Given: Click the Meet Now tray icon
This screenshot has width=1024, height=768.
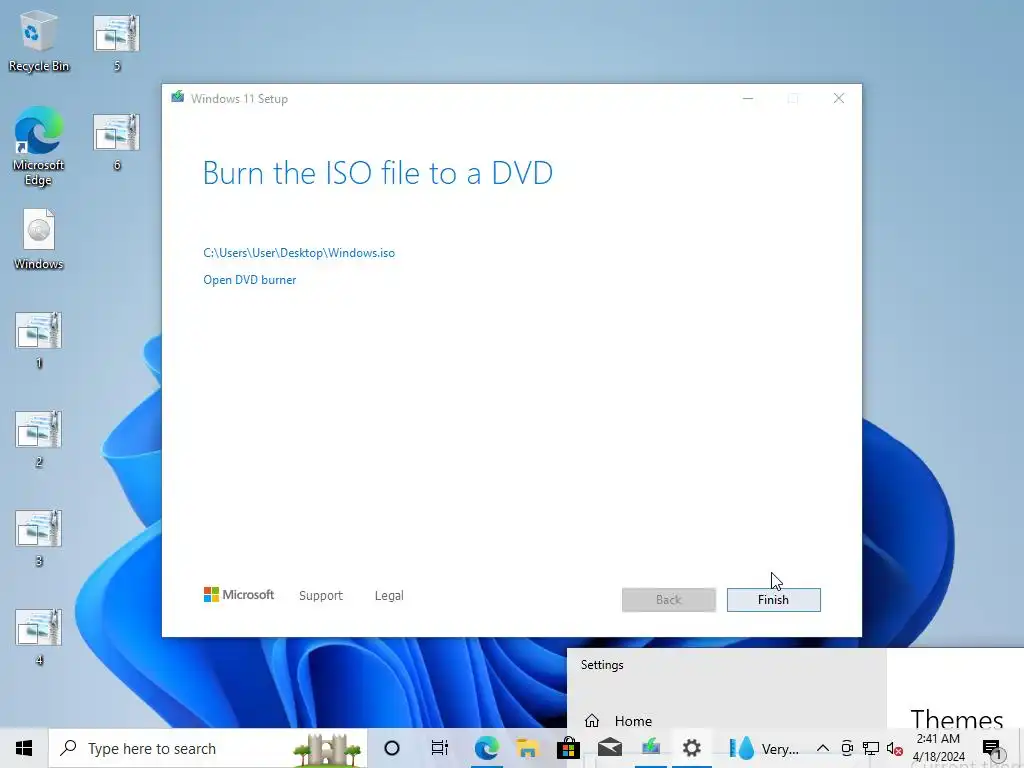Looking at the screenshot, I should coord(847,748).
